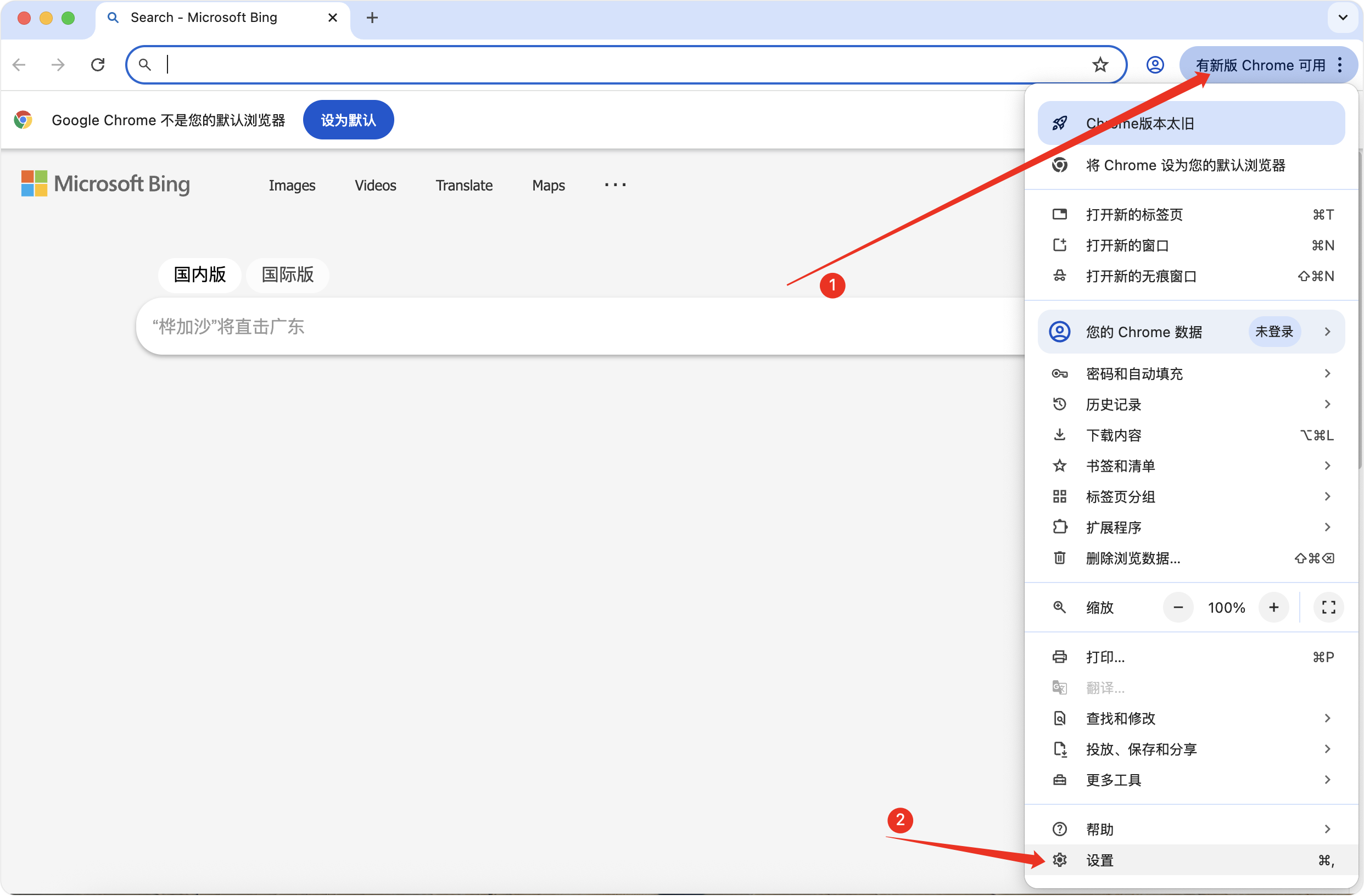Select 打开新的无痕窗口 menu item
The image size is (1364, 896).
(1141, 276)
